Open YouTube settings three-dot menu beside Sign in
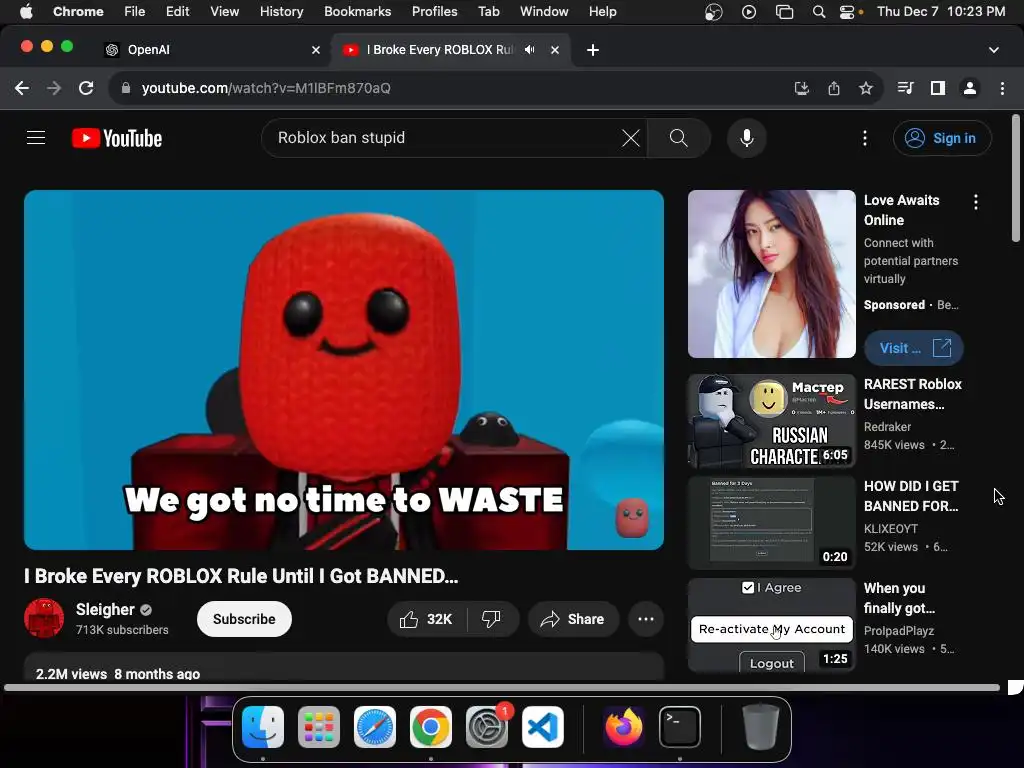The height and width of the screenshot is (768, 1024). pyautogui.click(x=865, y=138)
